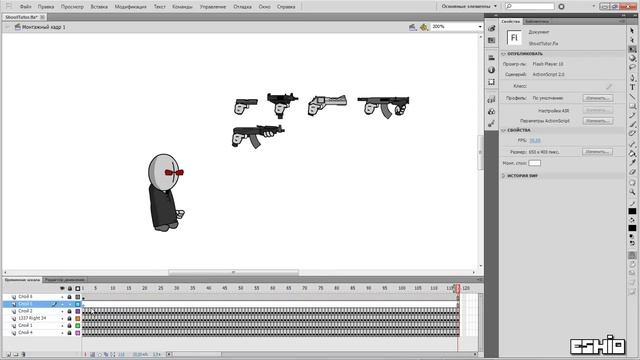The height and width of the screenshot is (360, 640).
Task: Select the Deco tool
Action: [632, 133]
